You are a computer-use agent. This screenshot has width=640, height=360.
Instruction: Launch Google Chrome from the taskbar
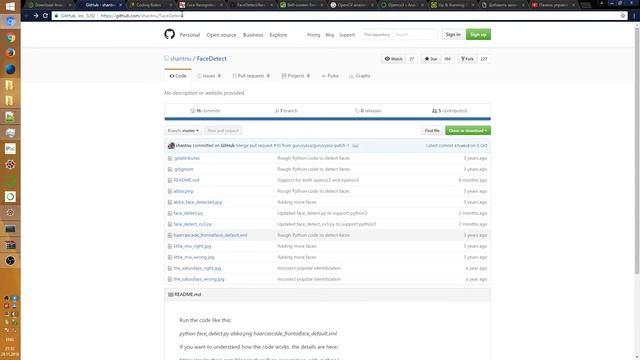pos(10,38)
